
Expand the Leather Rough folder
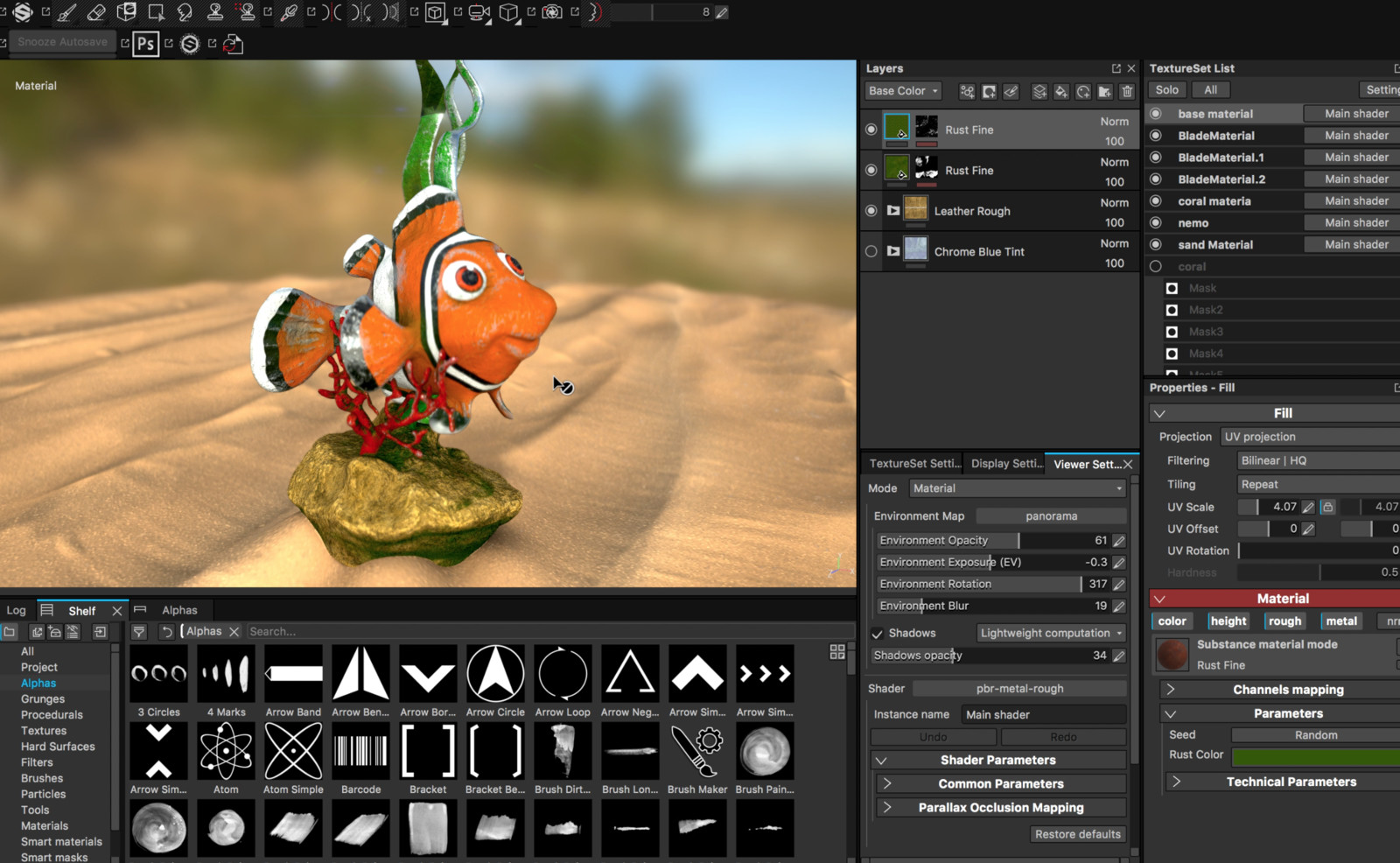tap(893, 210)
